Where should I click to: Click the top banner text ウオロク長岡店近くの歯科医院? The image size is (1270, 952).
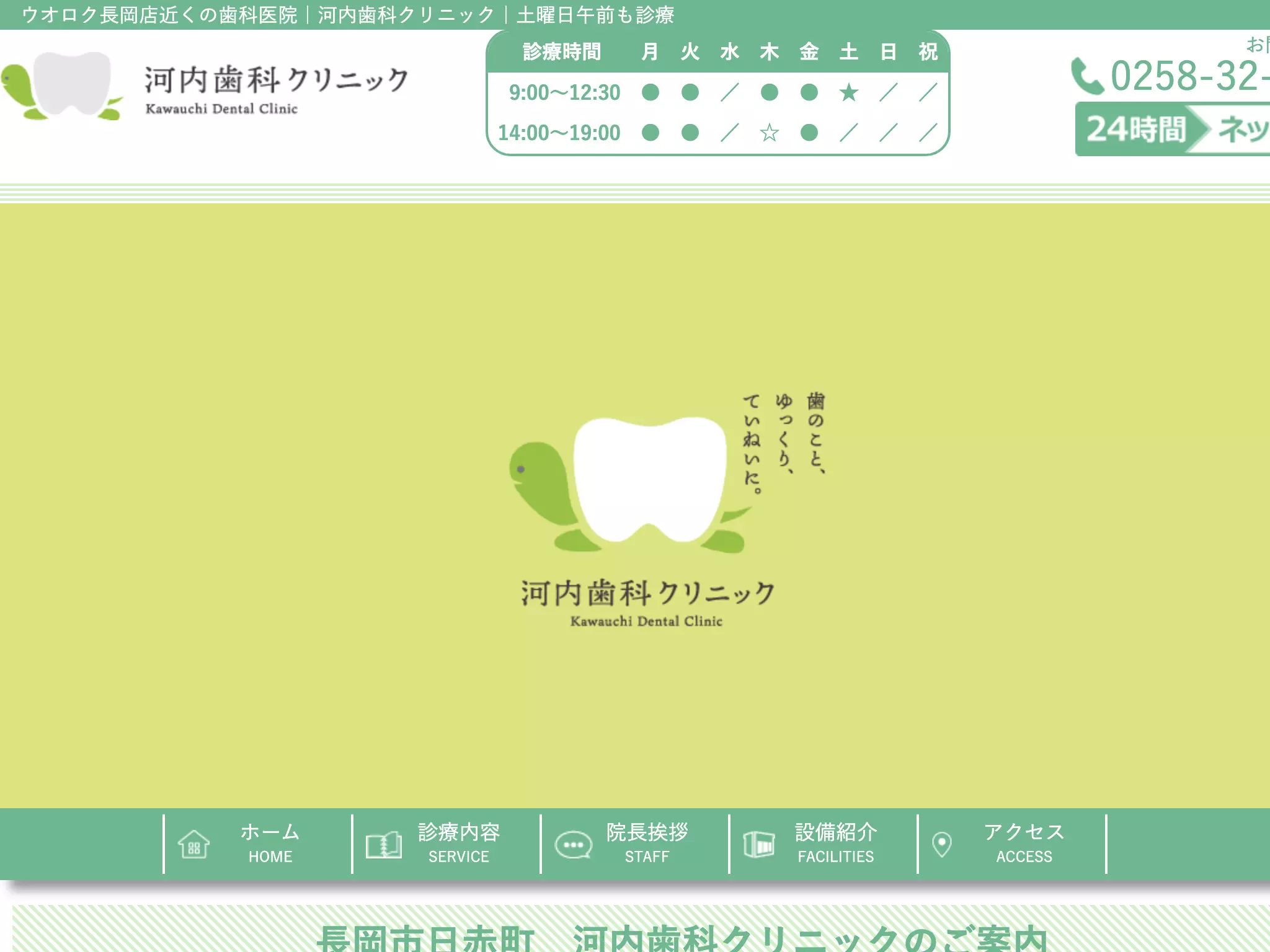(x=159, y=15)
